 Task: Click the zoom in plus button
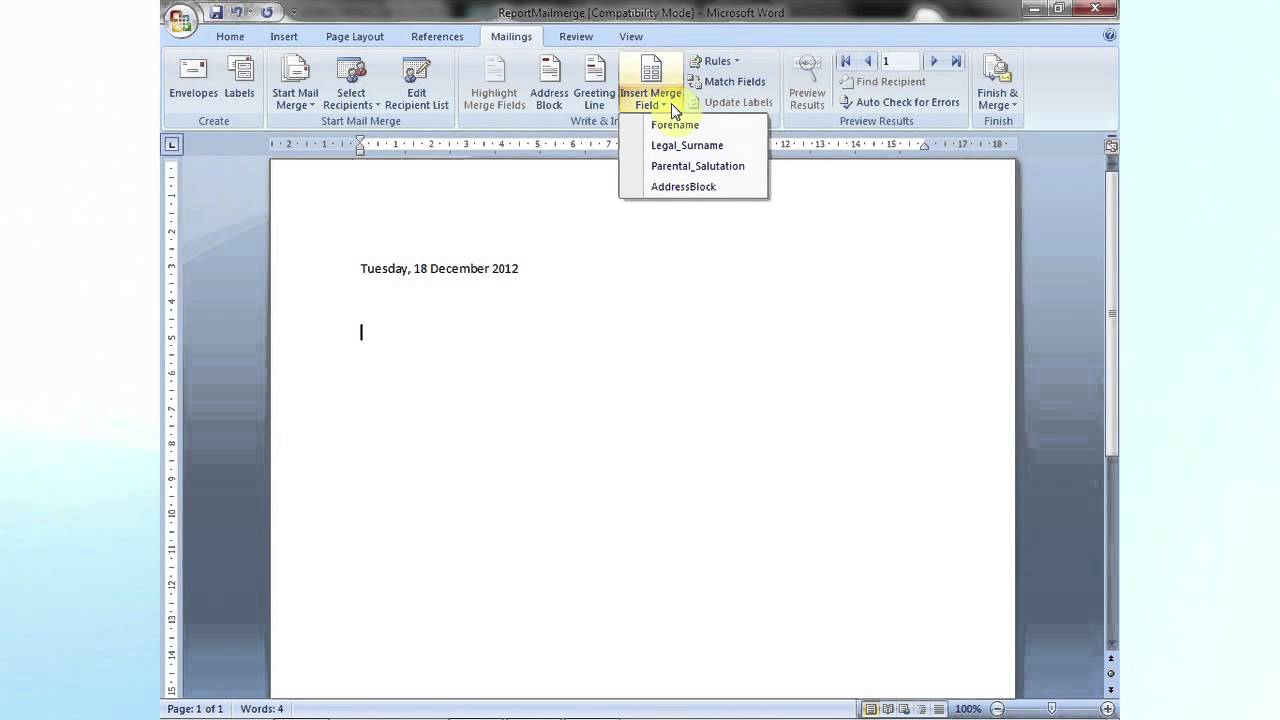pyautogui.click(x=1107, y=709)
